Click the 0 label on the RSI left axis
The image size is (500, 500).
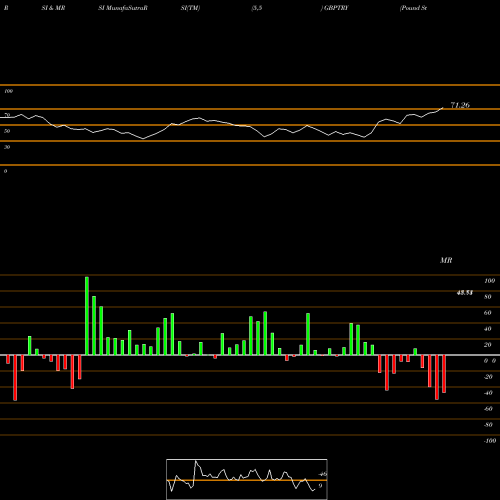click(x=5, y=171)
